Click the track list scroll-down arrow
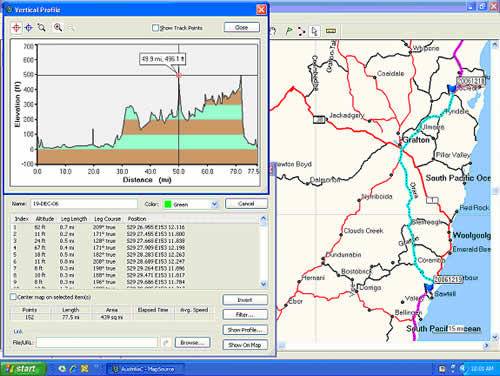This screenshot has width=500, height=376. coord(263,284)
